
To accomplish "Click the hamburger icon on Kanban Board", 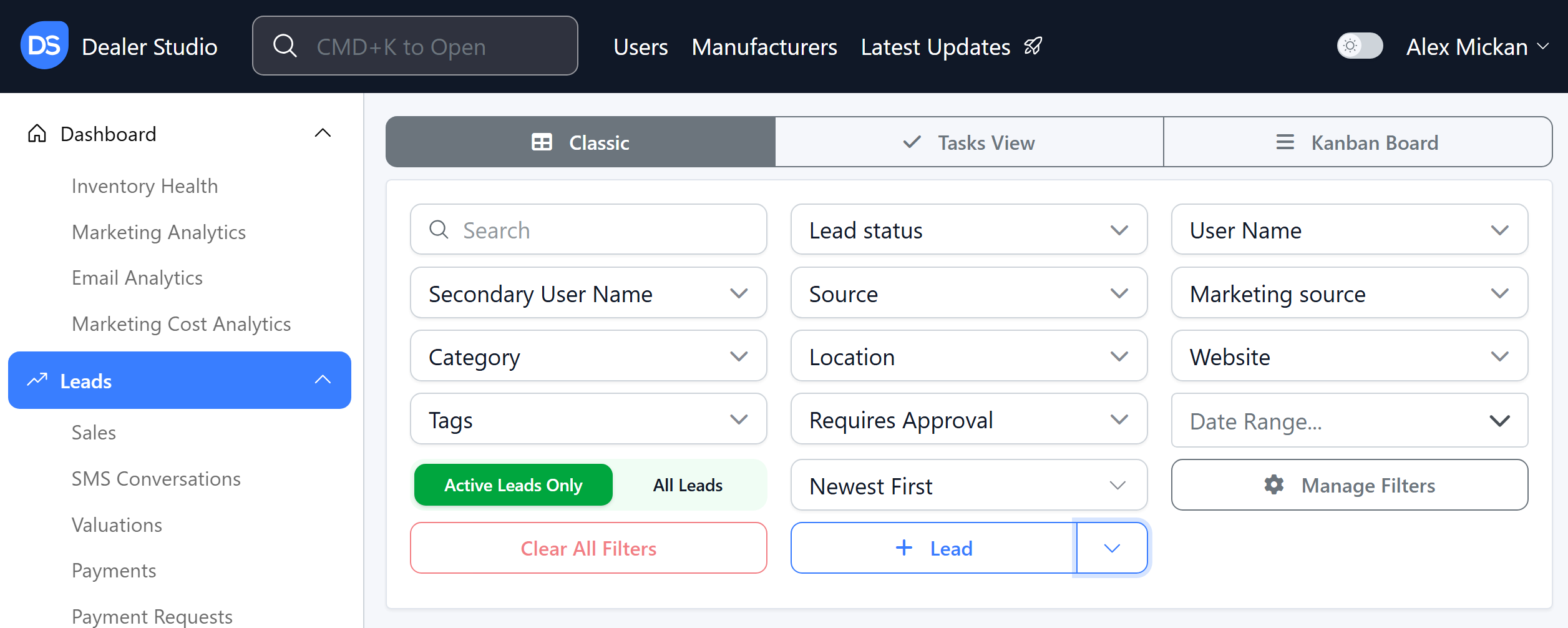I will (x=1285, y=142).
